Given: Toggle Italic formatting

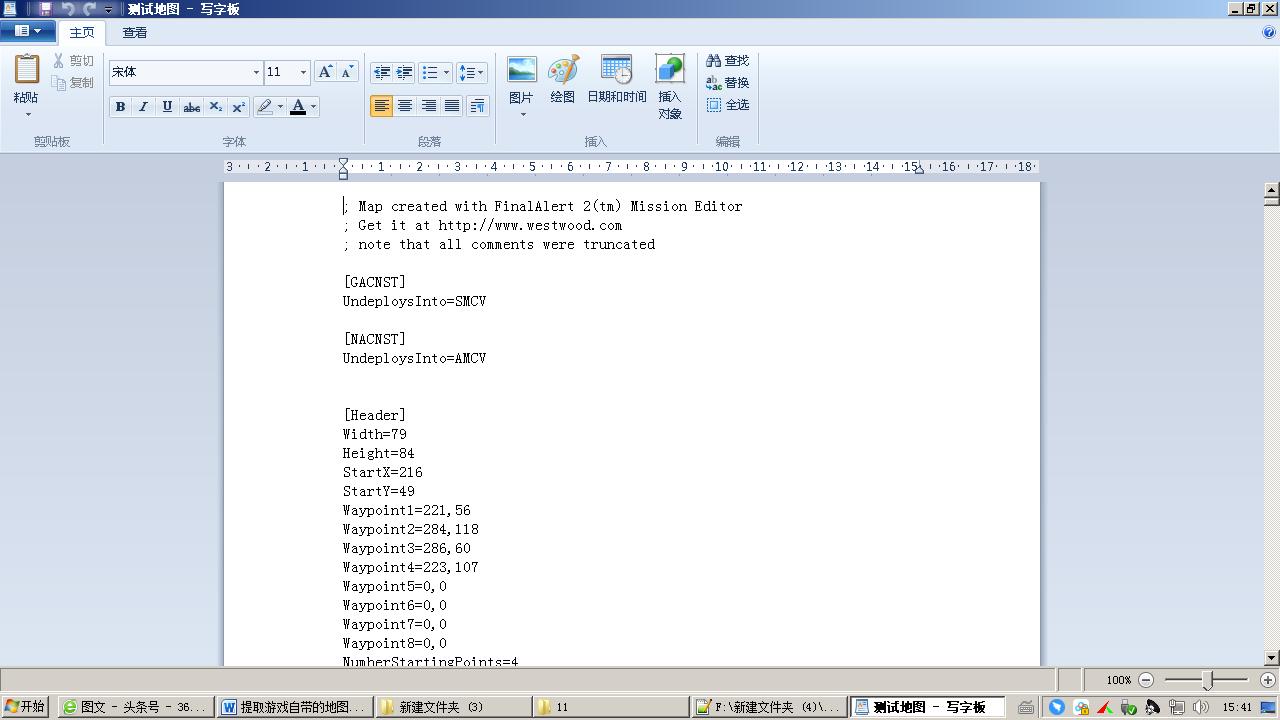Looking at the screenshot, I should coord(143,107).
